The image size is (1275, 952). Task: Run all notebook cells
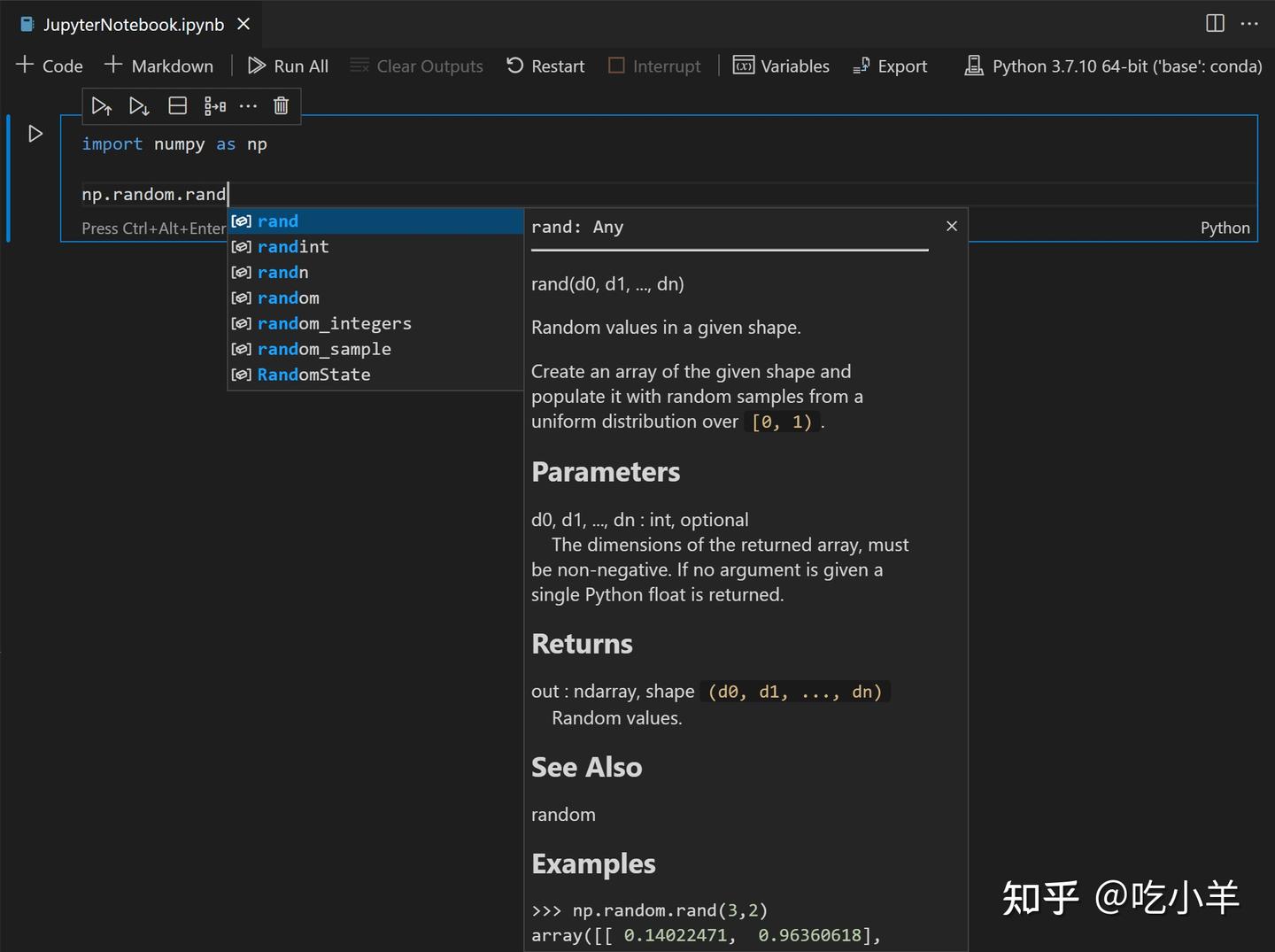pos(287,66)
